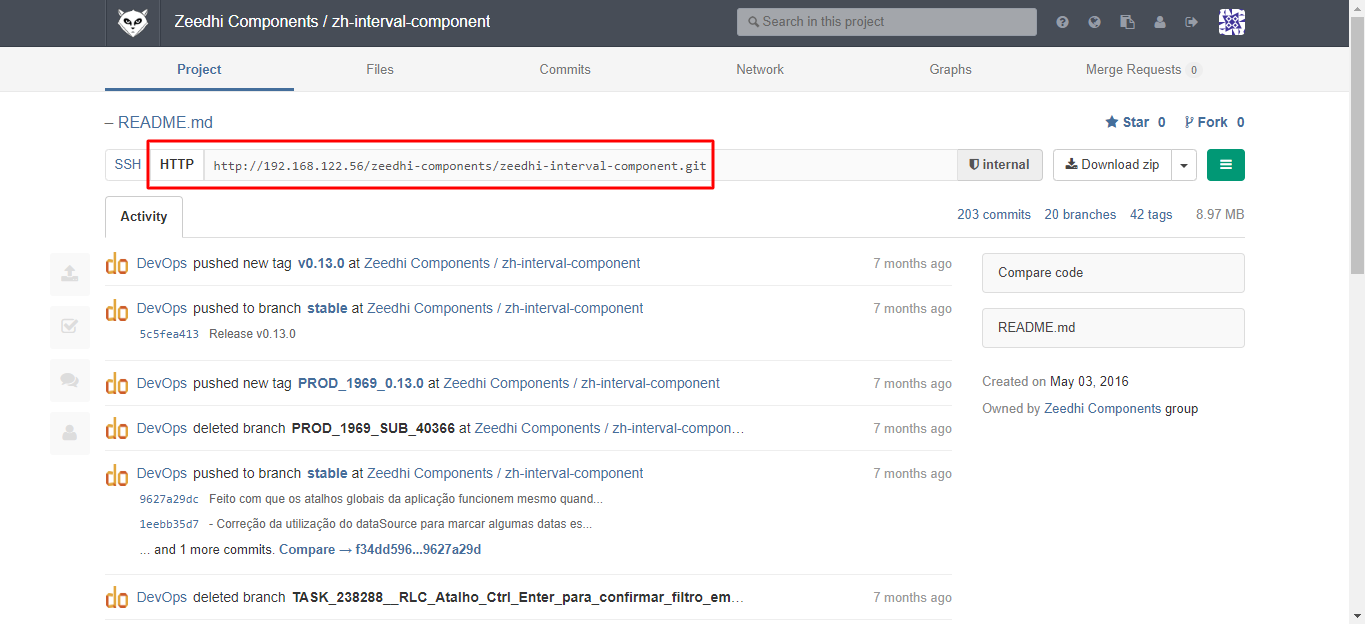
Task: Click the repository clone URL field
Action: [x=580, y=165]
